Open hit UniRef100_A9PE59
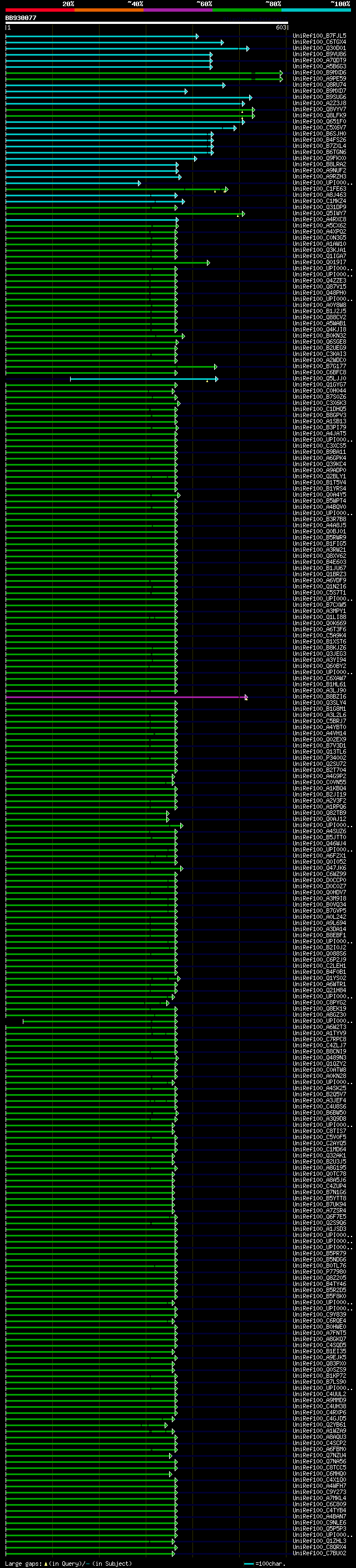Viewport: 356px width, 1568px height. coord(319,79)
